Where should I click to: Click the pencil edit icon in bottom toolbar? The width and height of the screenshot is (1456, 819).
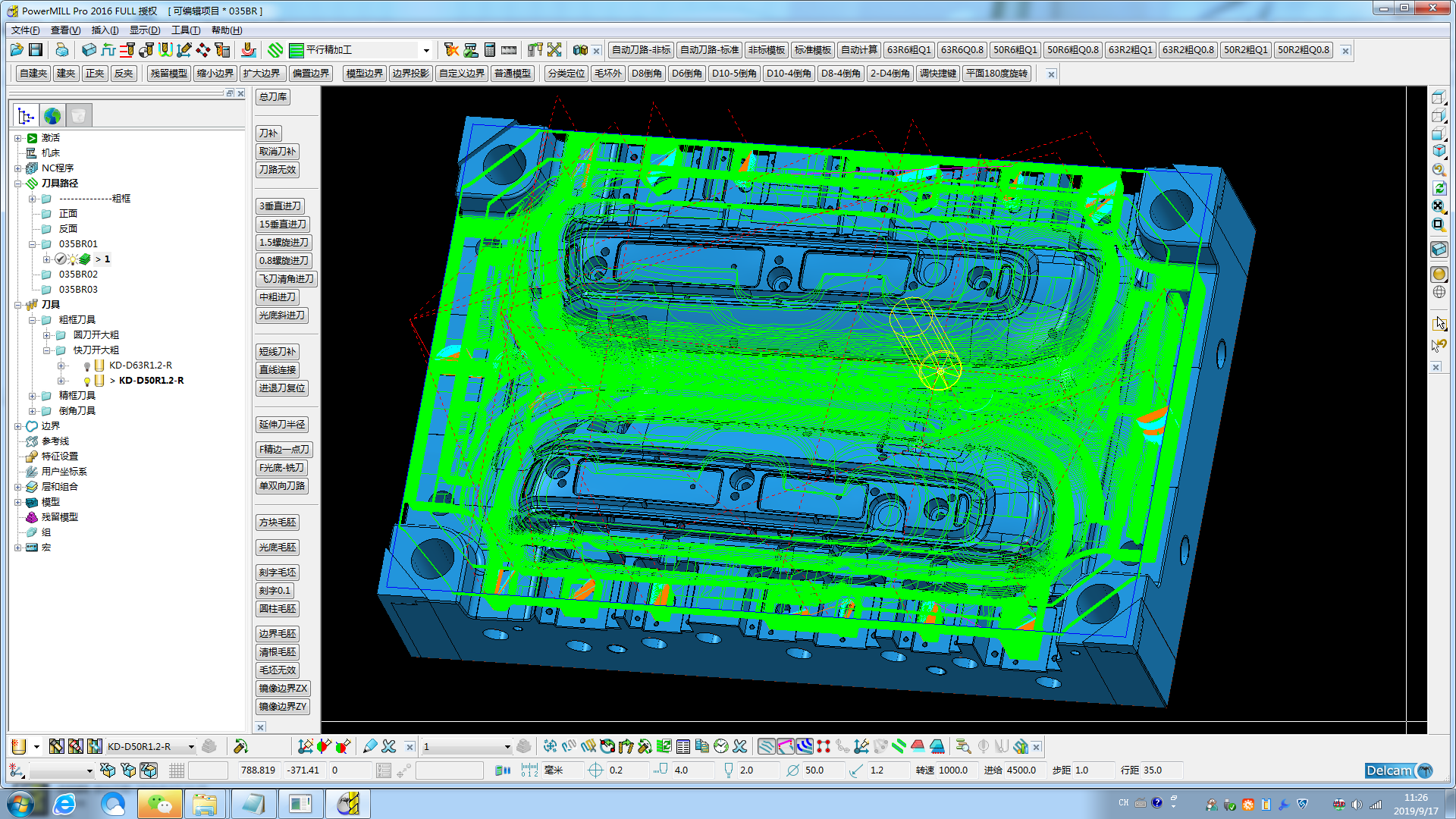click(x=370, y=747)
